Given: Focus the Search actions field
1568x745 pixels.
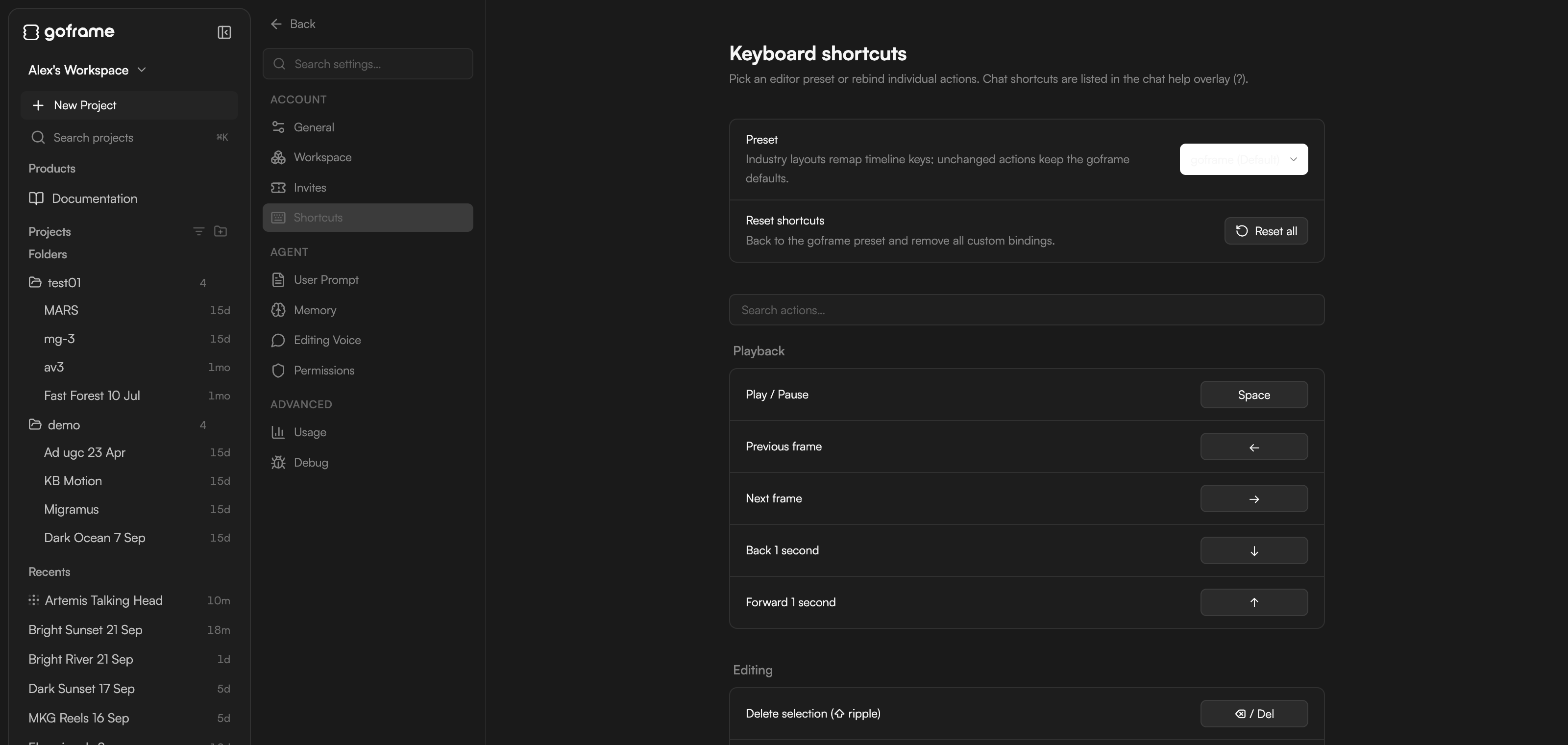Looking at the screenshot, I should 1026,310.
